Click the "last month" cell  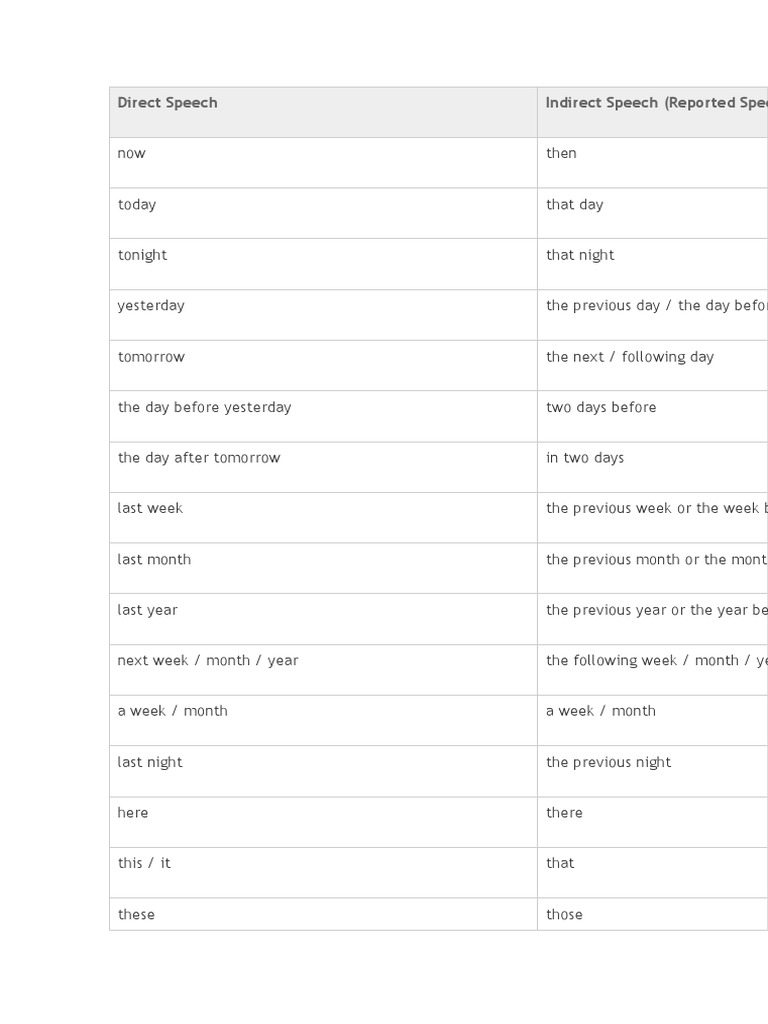pyautogui.click(x=154, y=559)
